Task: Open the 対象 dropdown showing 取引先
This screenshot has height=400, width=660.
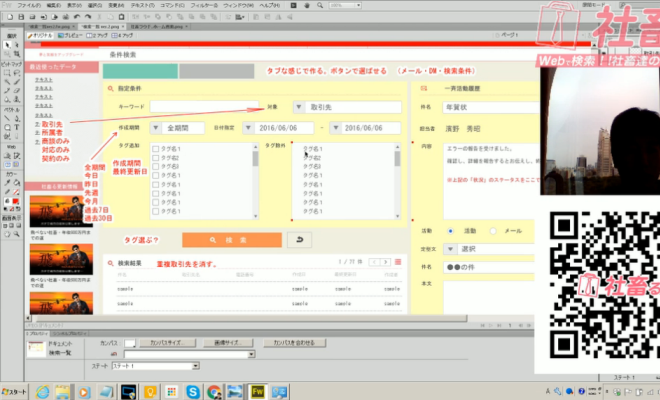Action: 300,106
